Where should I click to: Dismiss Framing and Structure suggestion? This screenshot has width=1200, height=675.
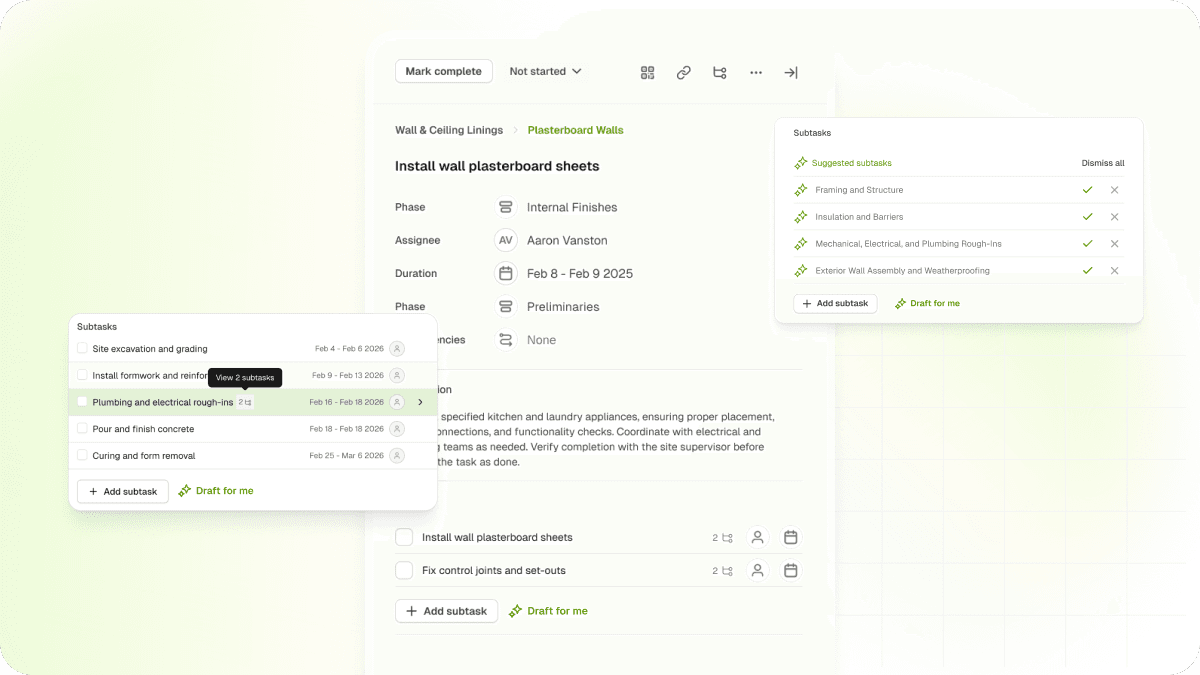[x=1114, y=190]
